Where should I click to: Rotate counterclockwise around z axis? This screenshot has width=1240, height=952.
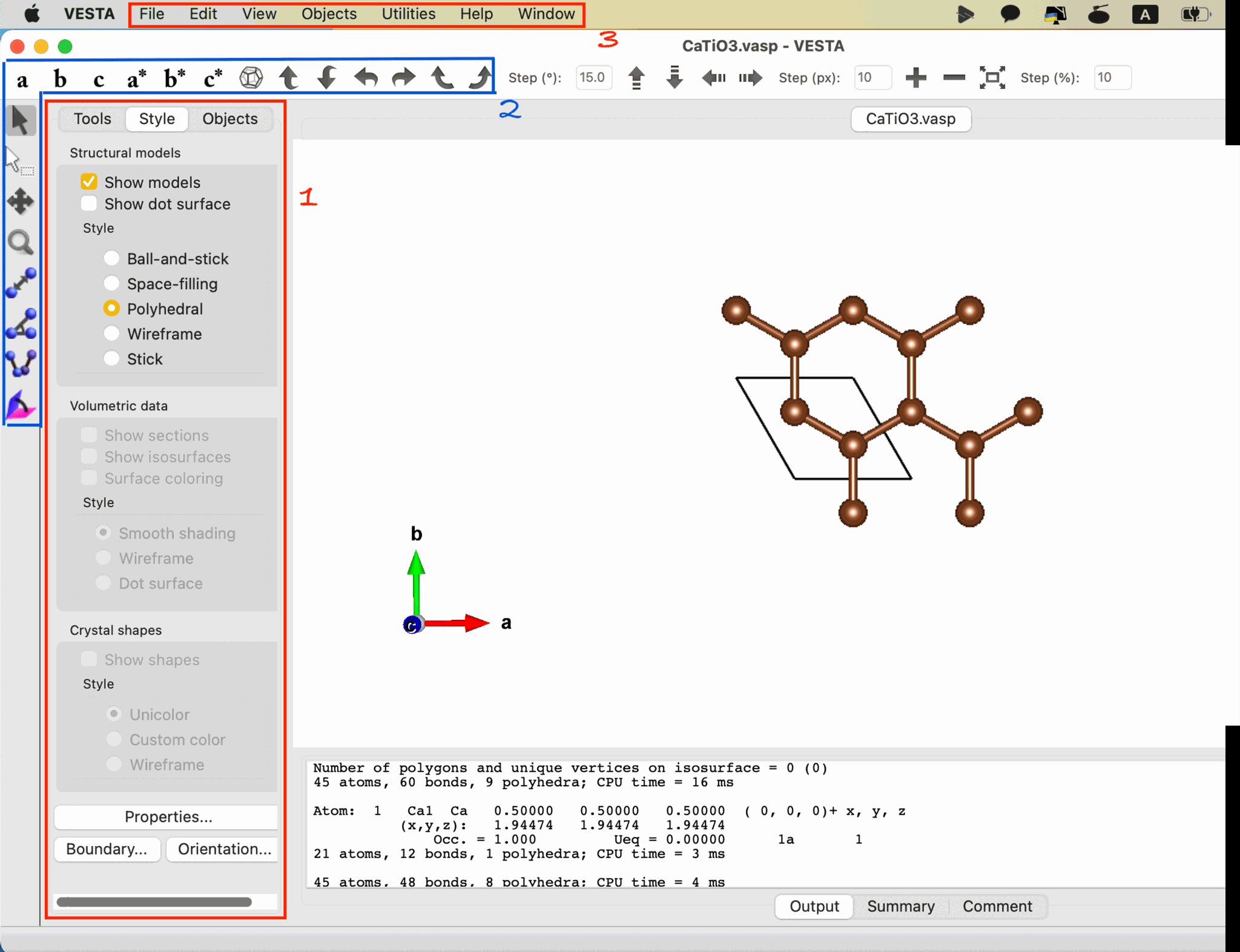pos(442,77)
